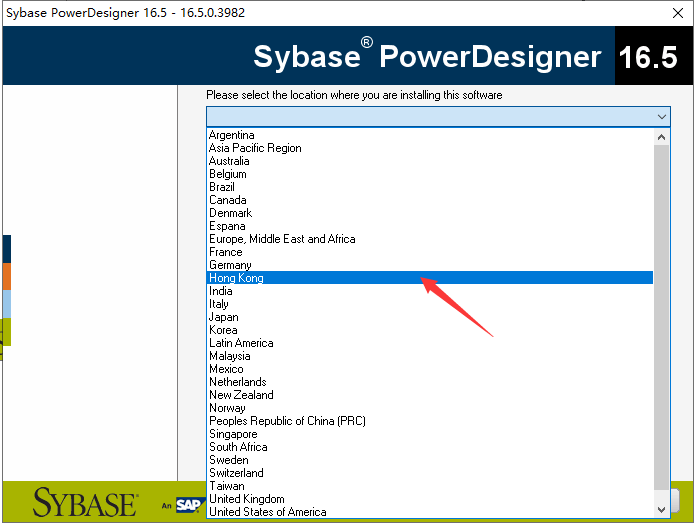Select Peoples Republic of China (PRC)
The height and width of the screenshot is (525, 696).
430,421
